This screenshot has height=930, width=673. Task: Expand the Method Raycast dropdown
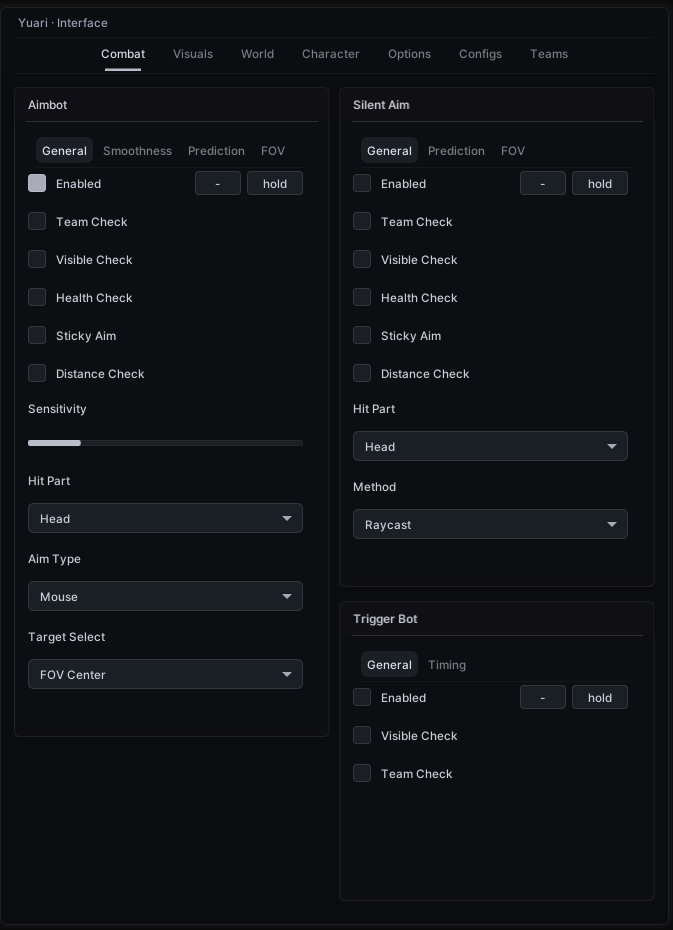click(x=490, y=524)
